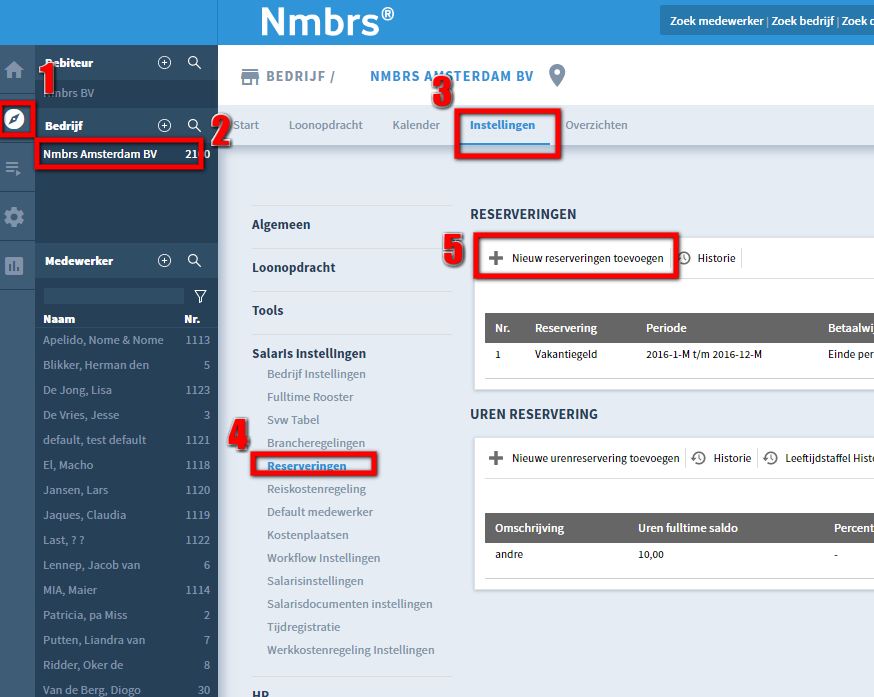Click the Leeftijdstaffel Historie clock icon
Screen dimensions: 874x697
(x=770, y=458)
